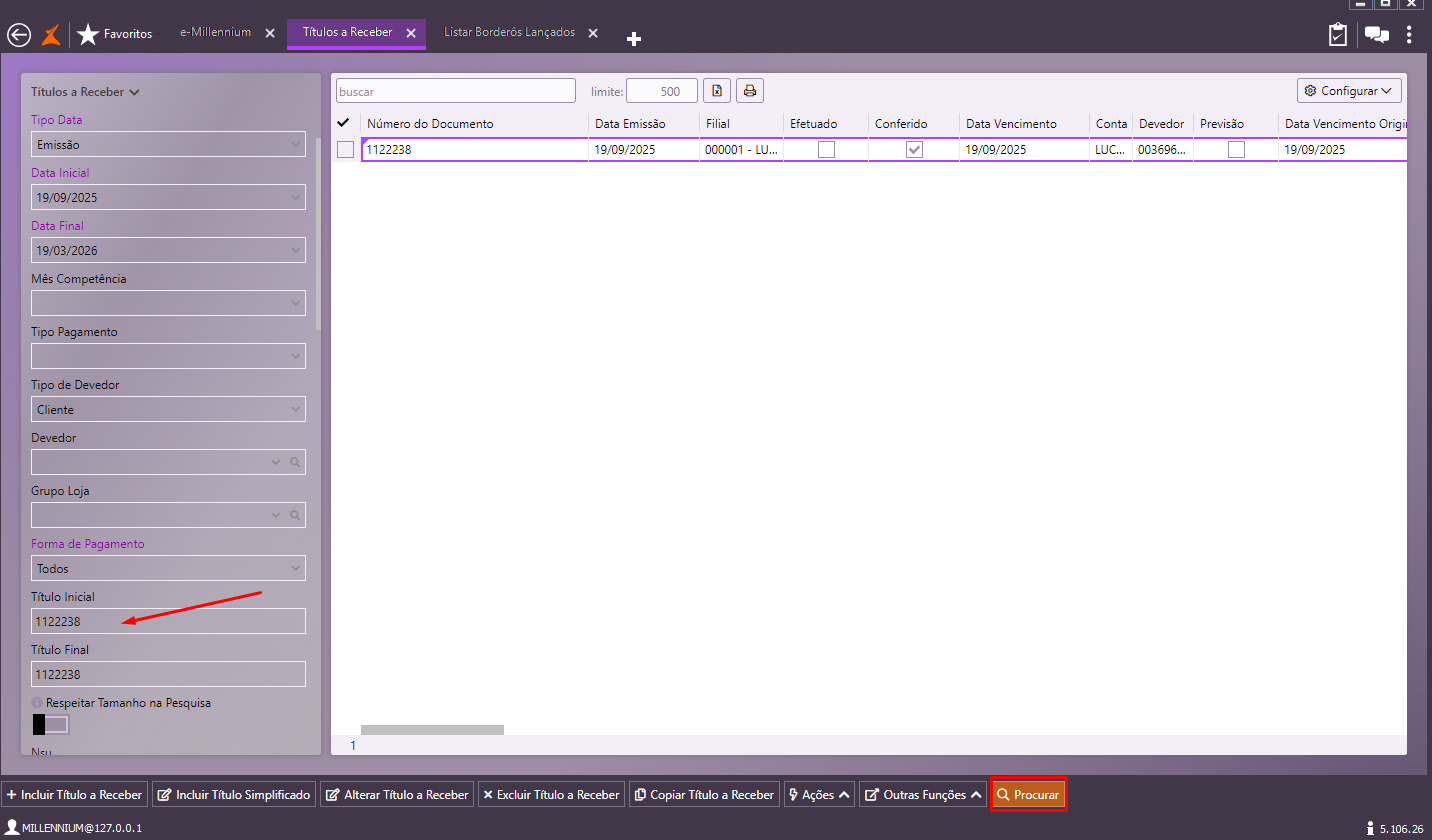The height and width of the screenshot is (840, 1432).
Task: Close the Títulos a Receber tab
Action: 411,33
